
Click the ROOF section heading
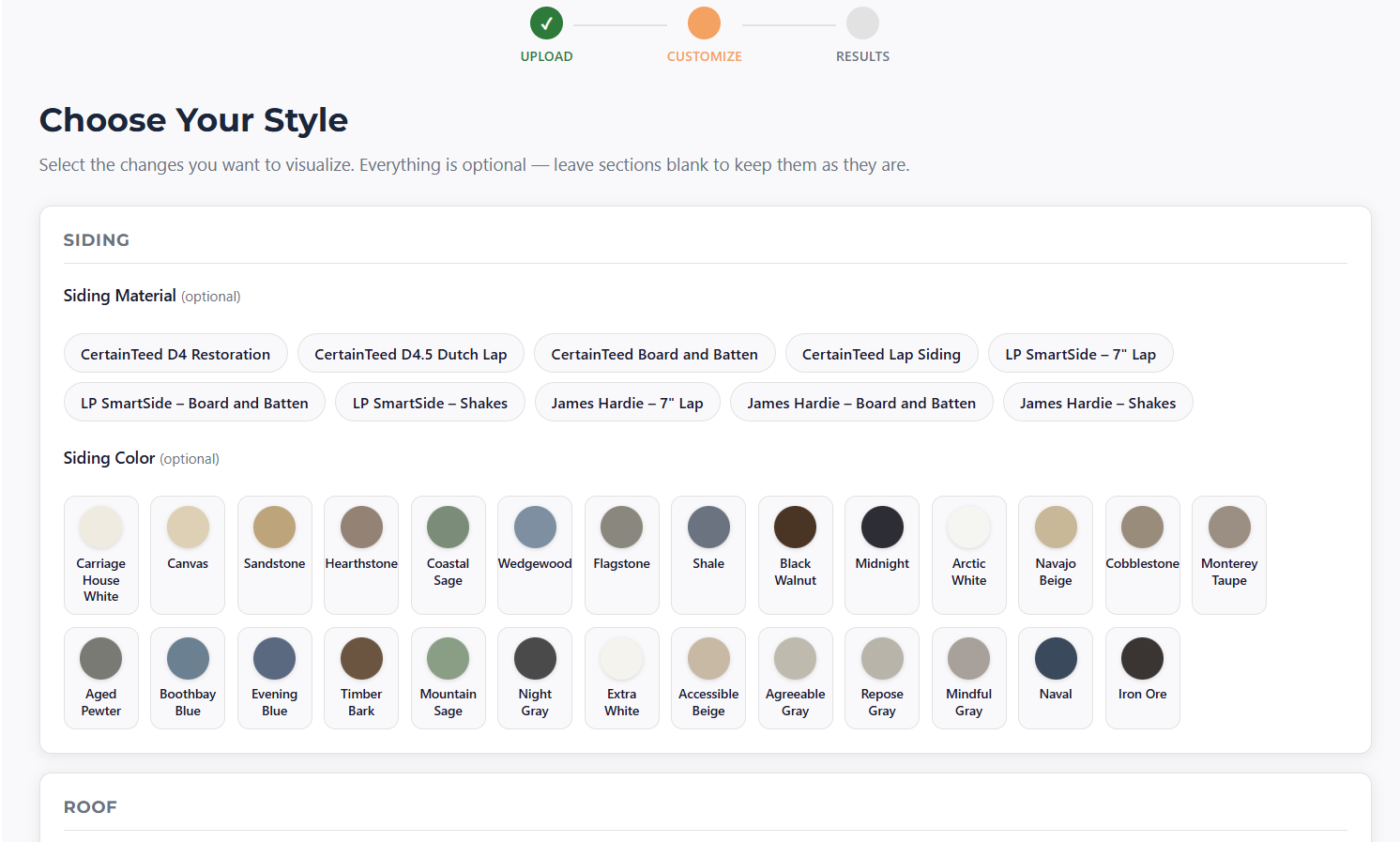[90, 807]
